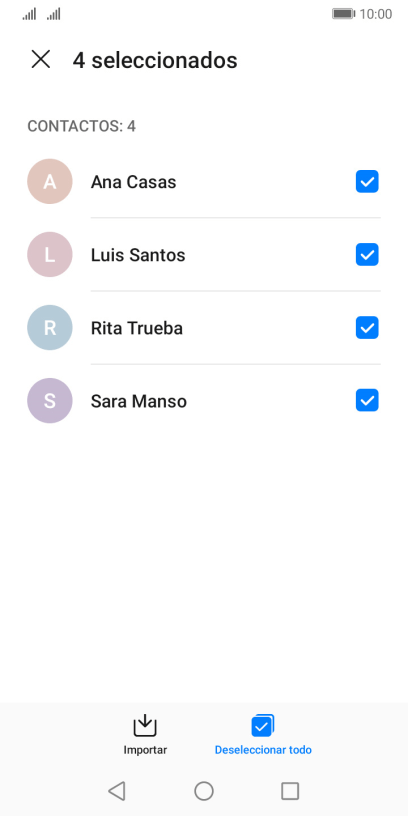Uncheck the Luis Santos checkbox
Viewport: 408px width, 816px height.
click(x=367, y=254)
